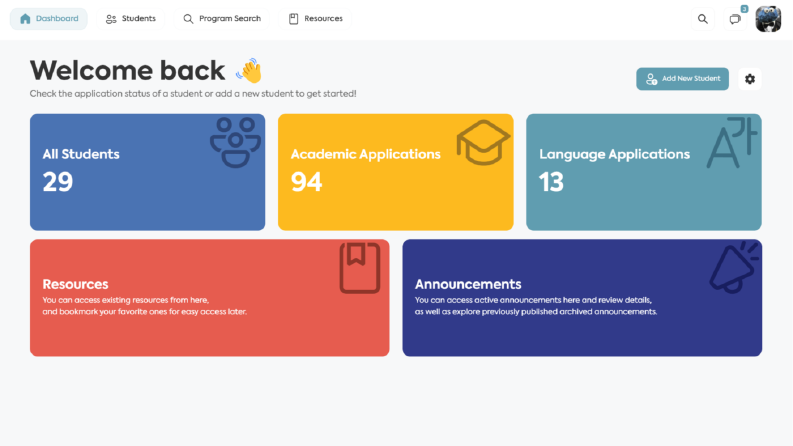Screen dimensions: 793x446
Task: Click the bookmark icon in the Resources nav tab
Action: click(x=293, y=19)
